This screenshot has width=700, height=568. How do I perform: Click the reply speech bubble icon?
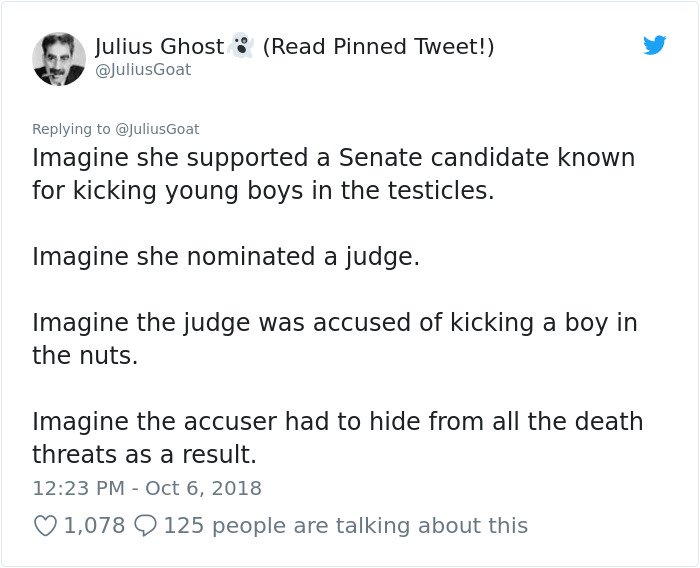[x=144, y=525]
